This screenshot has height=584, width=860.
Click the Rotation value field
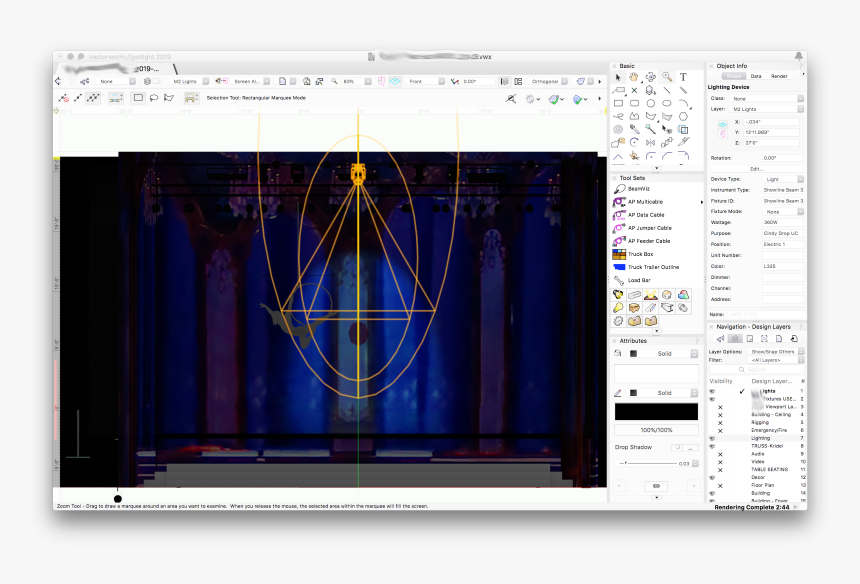pyautogui.click(x=783, y=158)
